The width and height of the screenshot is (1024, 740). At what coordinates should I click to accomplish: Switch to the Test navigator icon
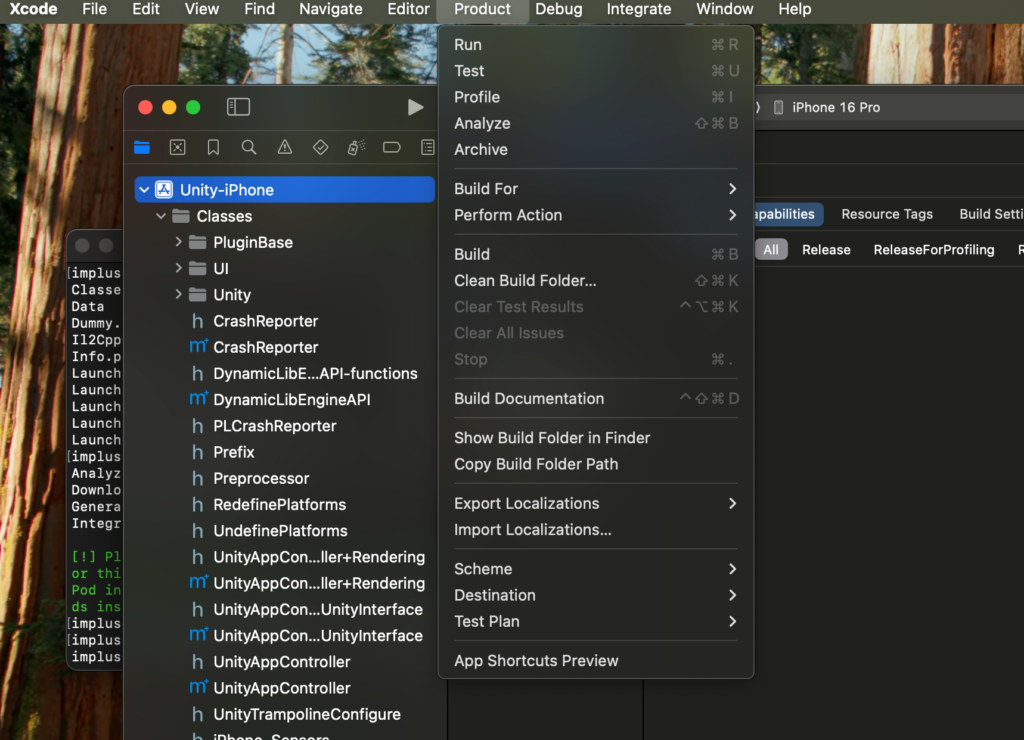320,147
